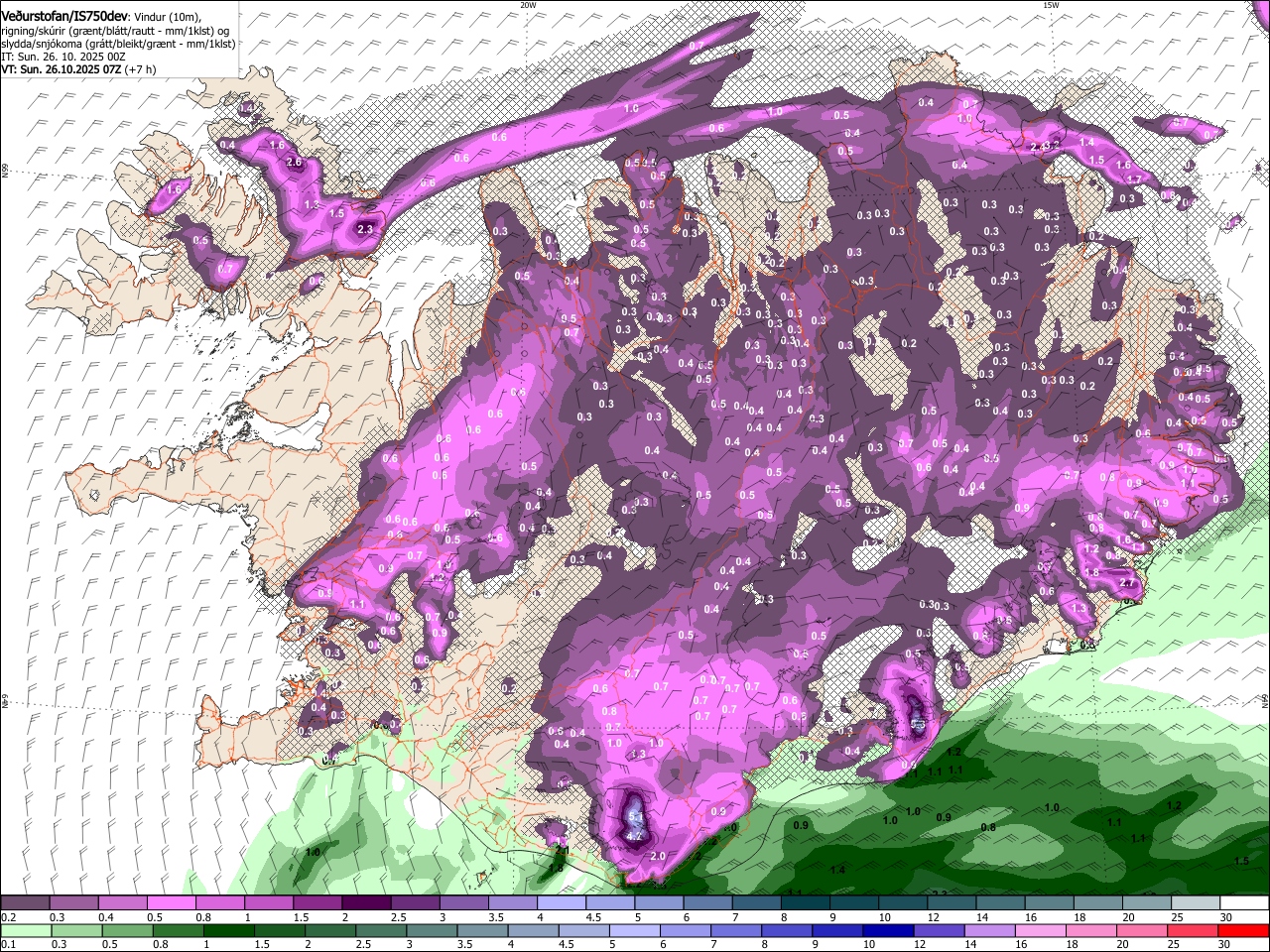This screenshot has height=952, width=1270.
Task: Click the '(+7 h)' forecast offset text
Action: click(x=140, y=70)
